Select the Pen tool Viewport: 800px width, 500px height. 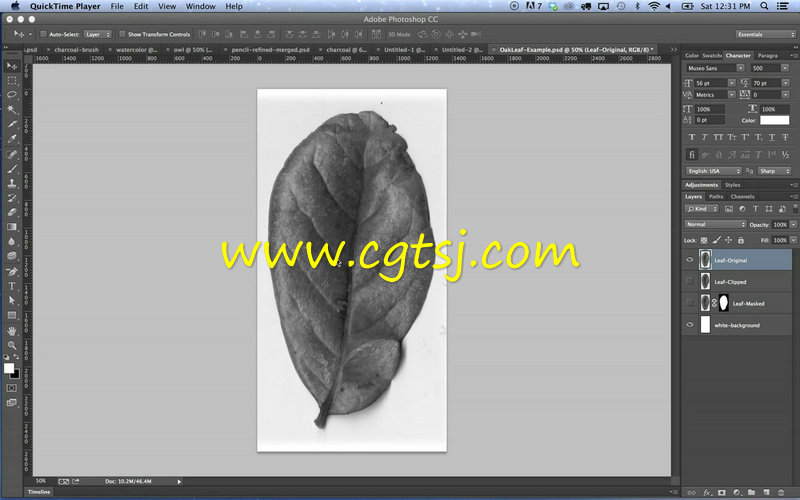[12, 271]
